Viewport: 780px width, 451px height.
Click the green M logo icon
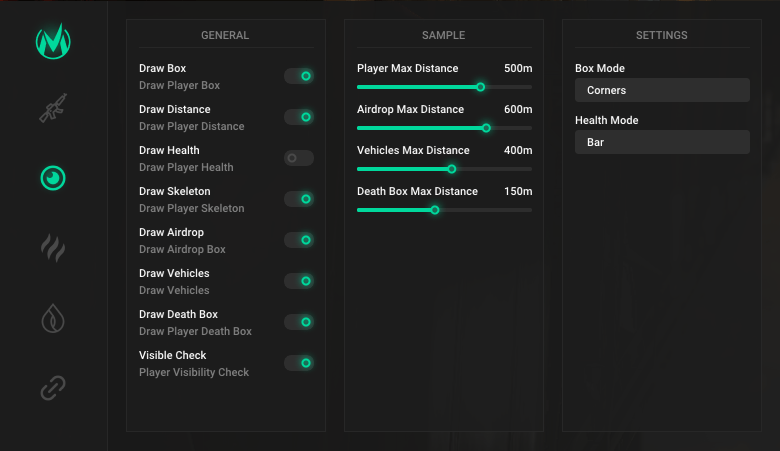(52, 41)
